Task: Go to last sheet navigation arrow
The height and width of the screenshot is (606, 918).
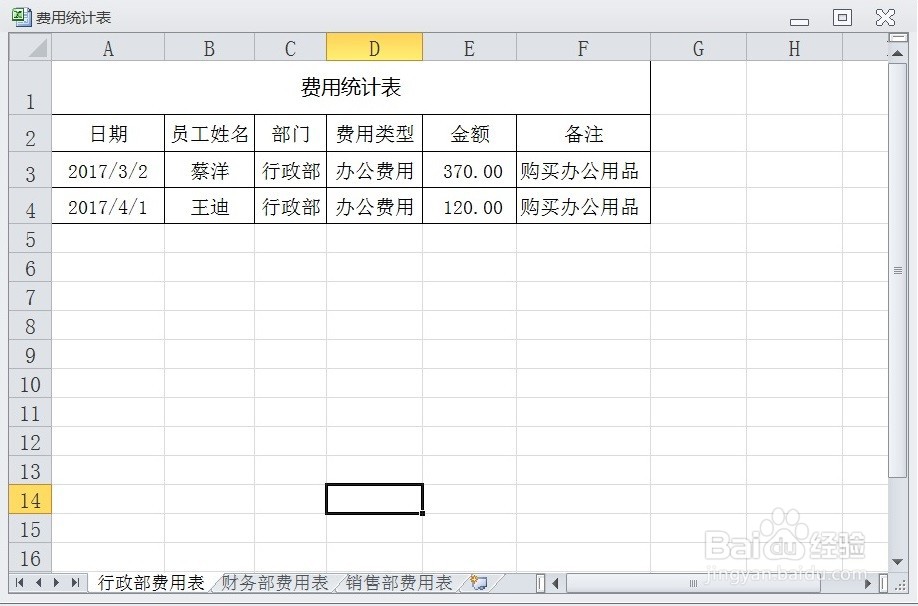Action: click(75, 582)
